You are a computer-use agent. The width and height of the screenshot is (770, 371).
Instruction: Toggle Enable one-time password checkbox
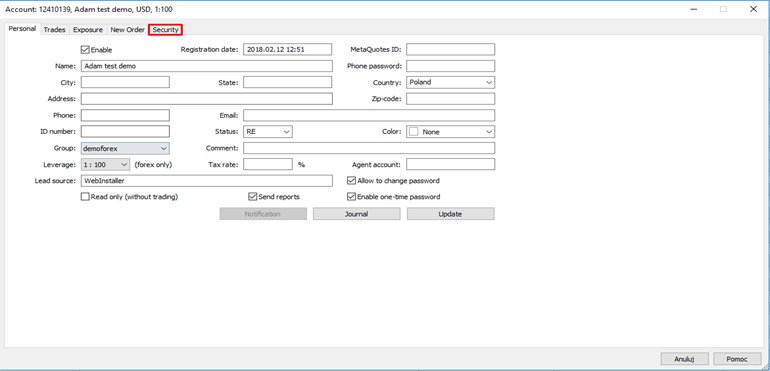click(351, 197)
